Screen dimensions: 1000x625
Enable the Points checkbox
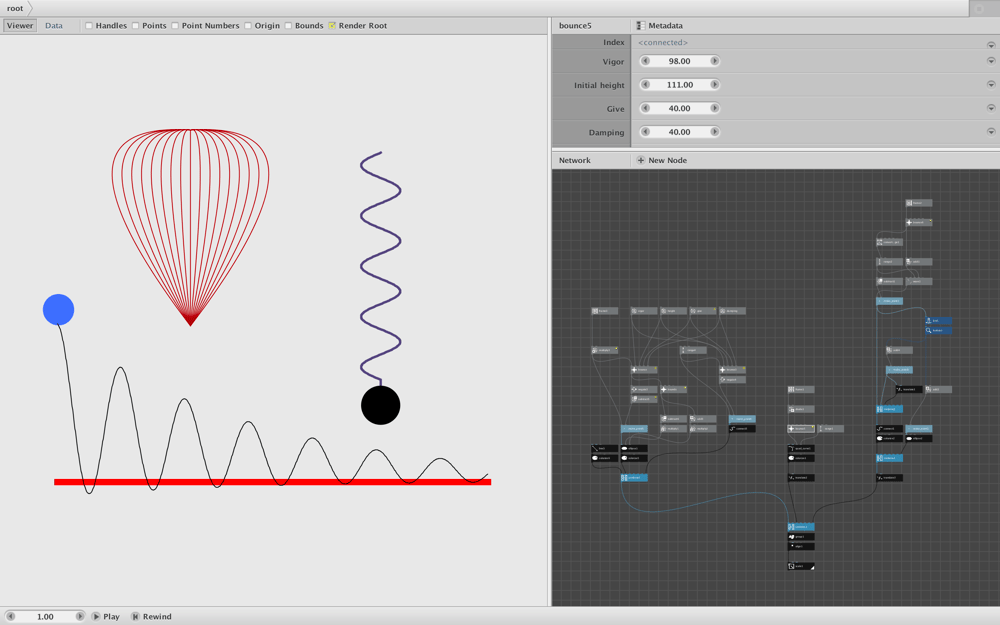[135, 26]
